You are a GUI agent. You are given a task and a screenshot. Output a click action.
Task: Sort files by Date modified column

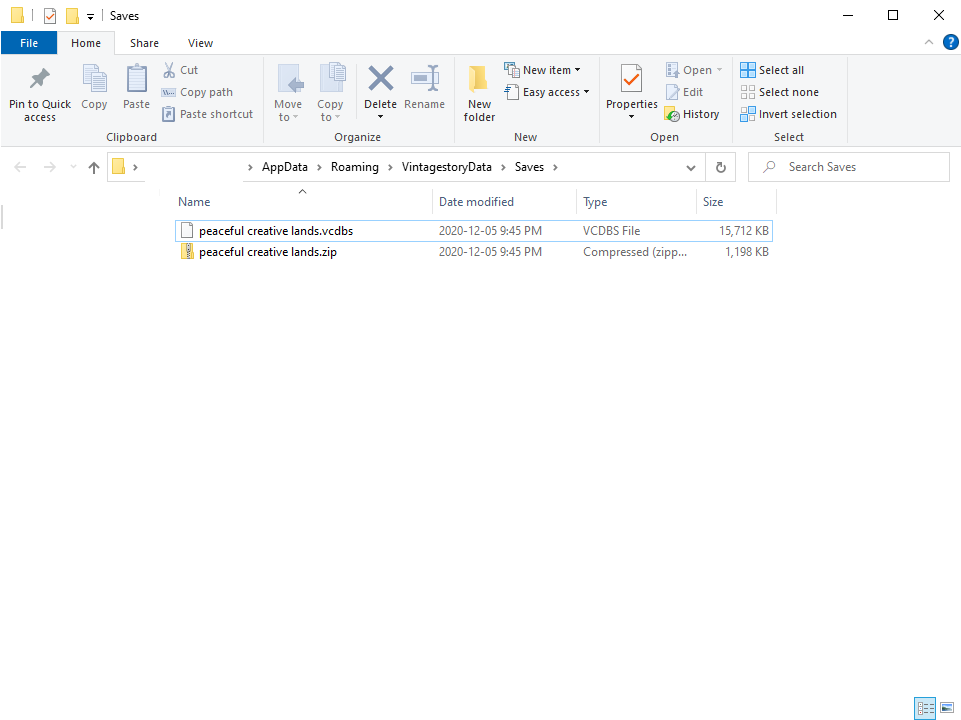point(476,202)
